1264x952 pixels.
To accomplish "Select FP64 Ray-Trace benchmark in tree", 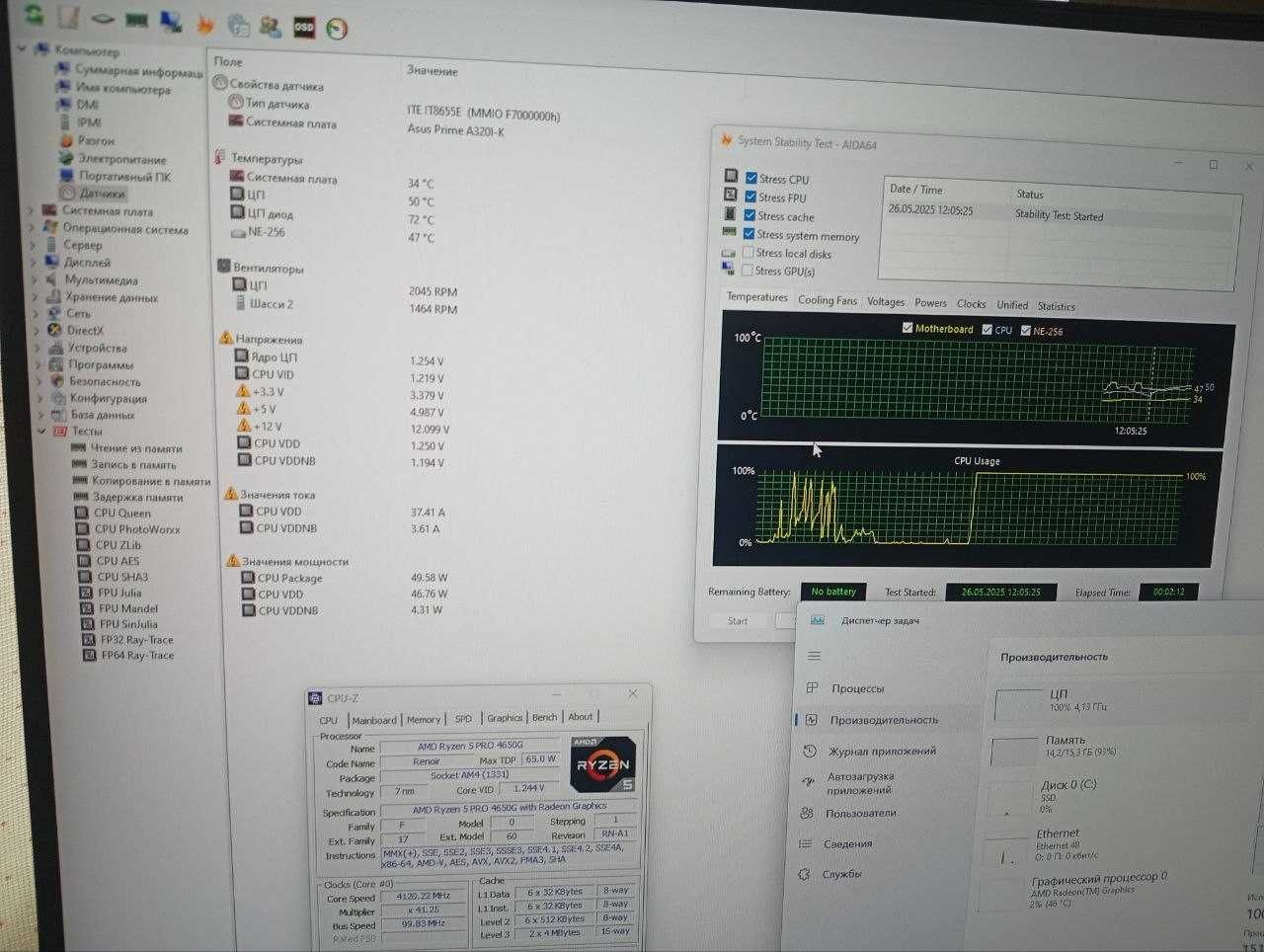I will (137, 655).
